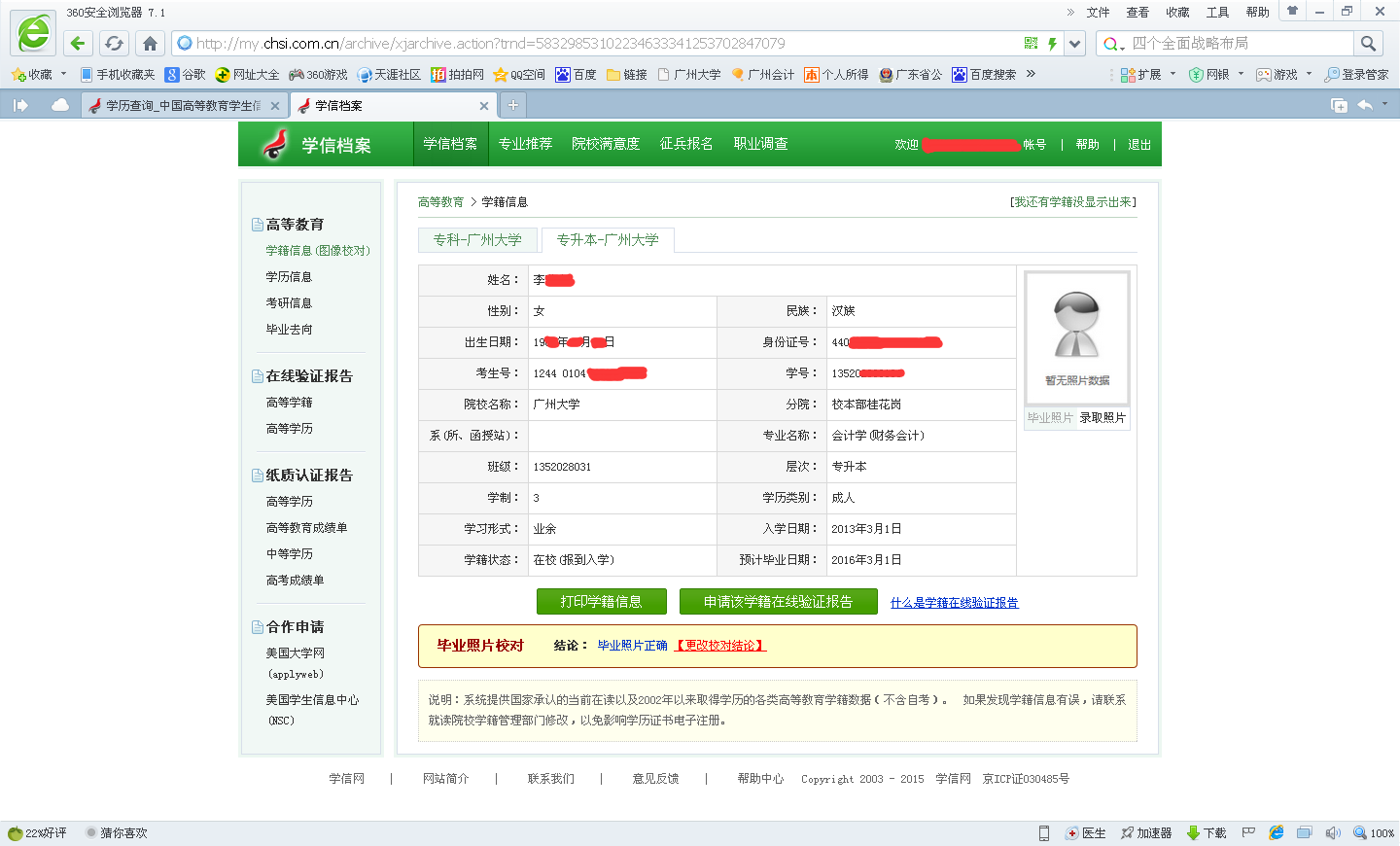Click the placeholder photo thumbnail
The image size is (1400, 846).
(x=1077, y=337)
